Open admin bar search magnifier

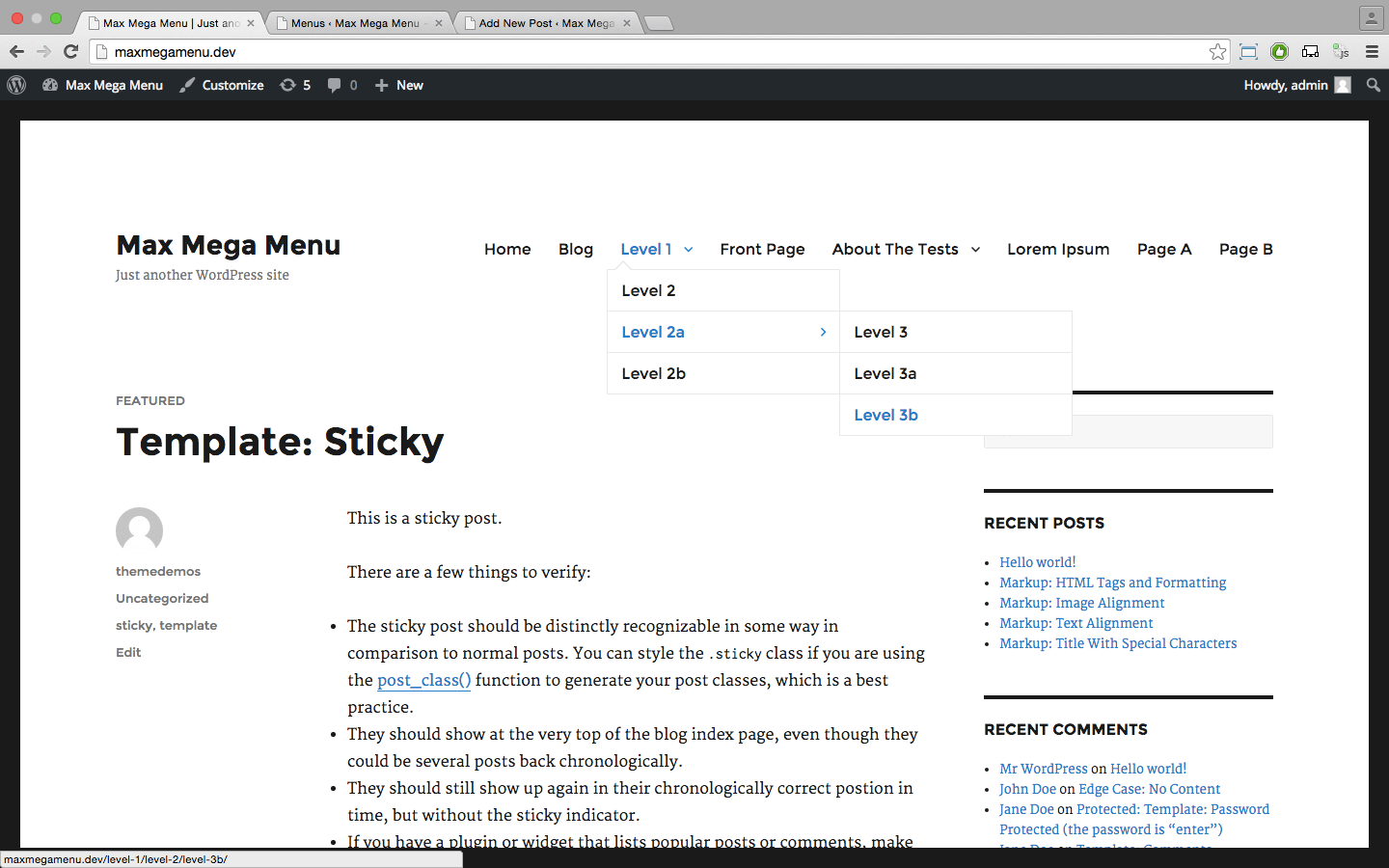[x=1374, y=85]
